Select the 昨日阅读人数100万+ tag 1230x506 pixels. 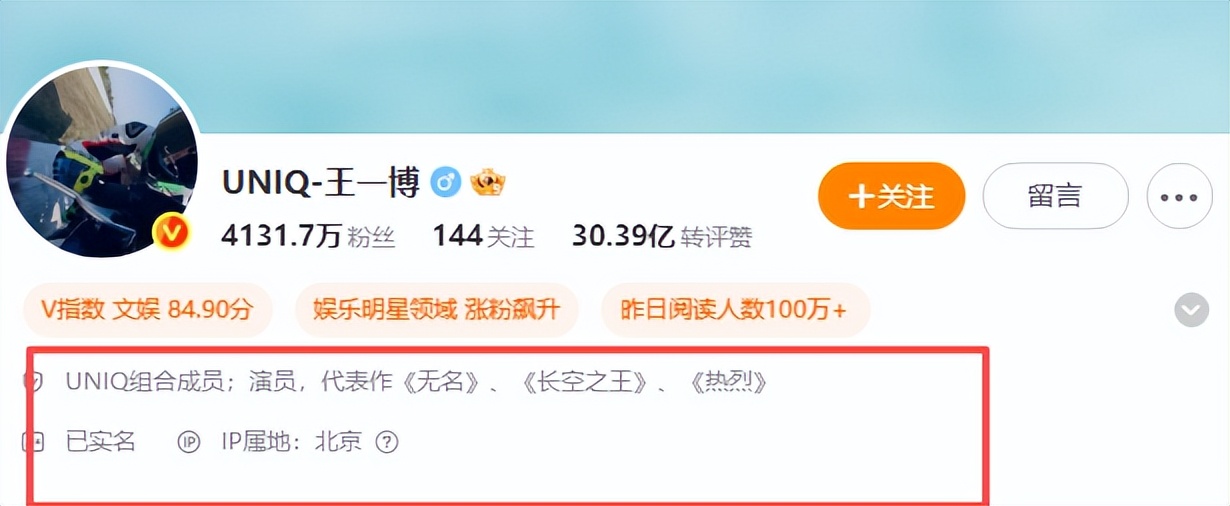[734, 309]
